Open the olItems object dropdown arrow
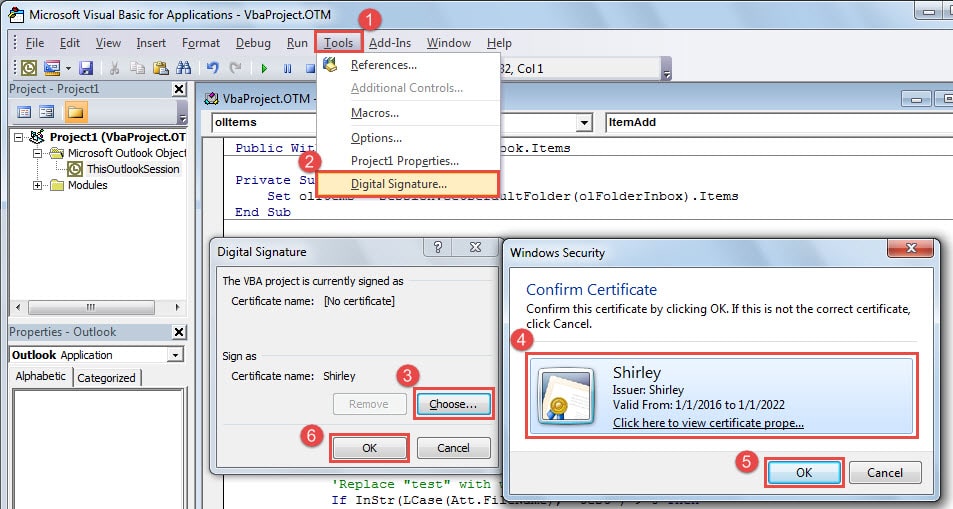The height and width of the screenshot is (509, 953). 584,122
